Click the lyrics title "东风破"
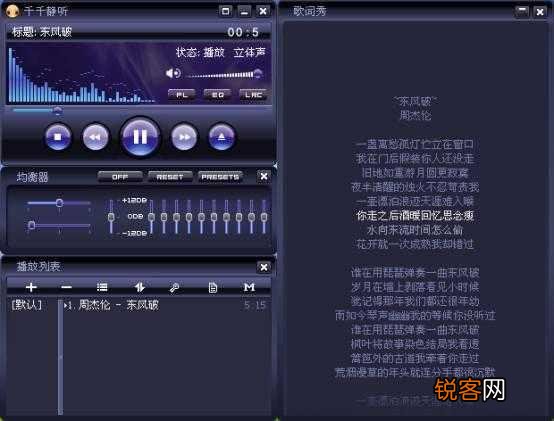This screenshot has height=421, width=554. click(415, 102)
